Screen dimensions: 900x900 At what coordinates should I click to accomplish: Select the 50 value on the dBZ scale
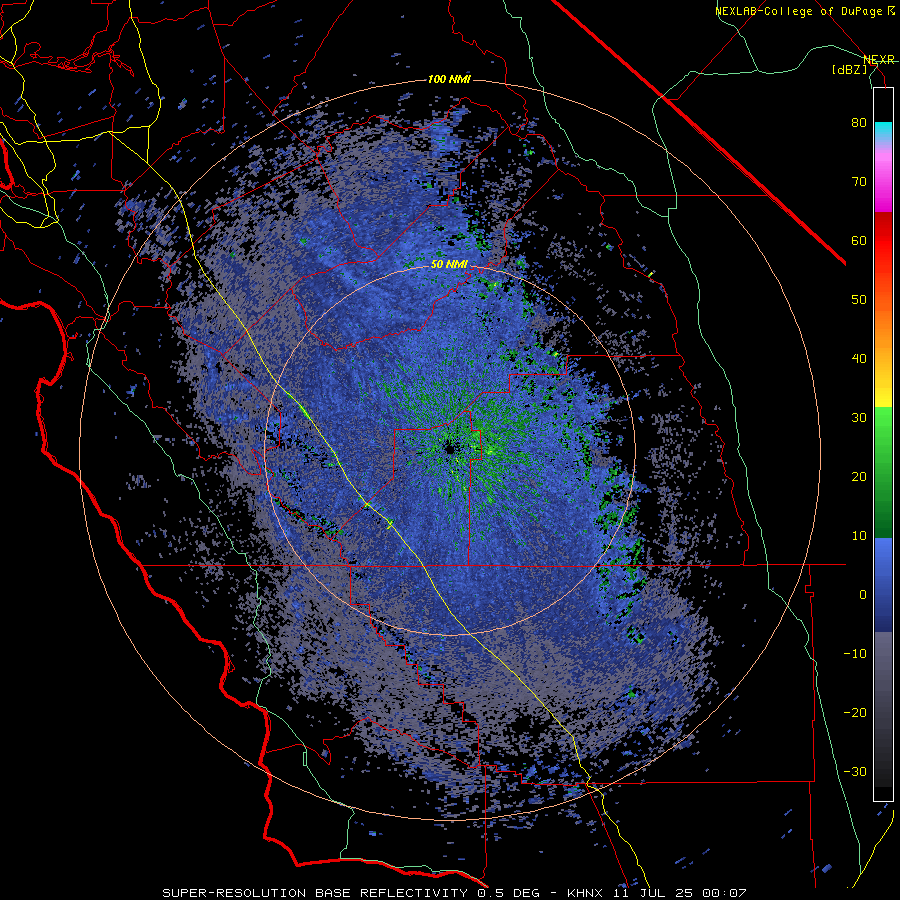pyautogui.click(x=859, y=300)
